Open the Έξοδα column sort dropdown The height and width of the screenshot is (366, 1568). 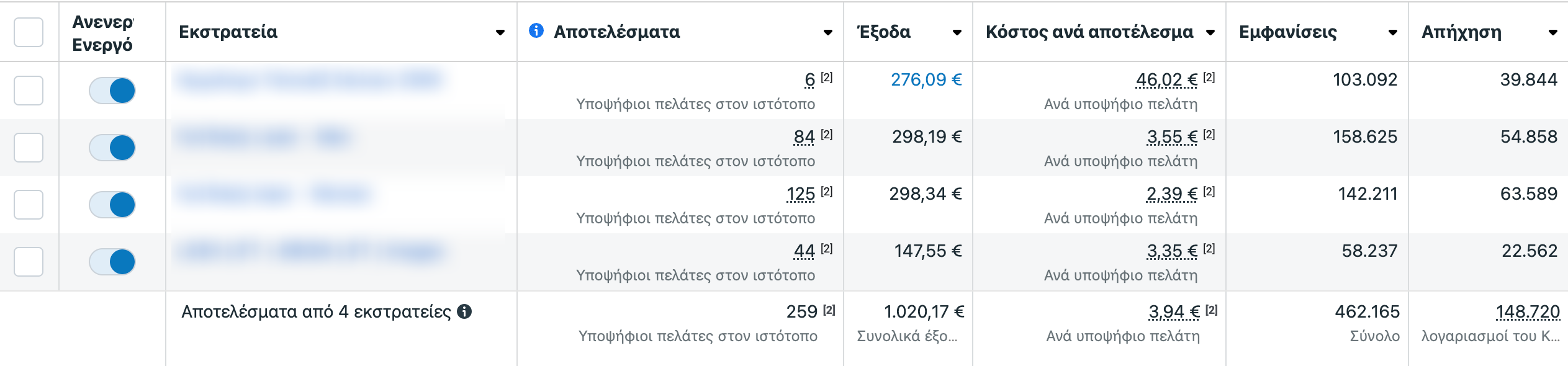point(957,32)
